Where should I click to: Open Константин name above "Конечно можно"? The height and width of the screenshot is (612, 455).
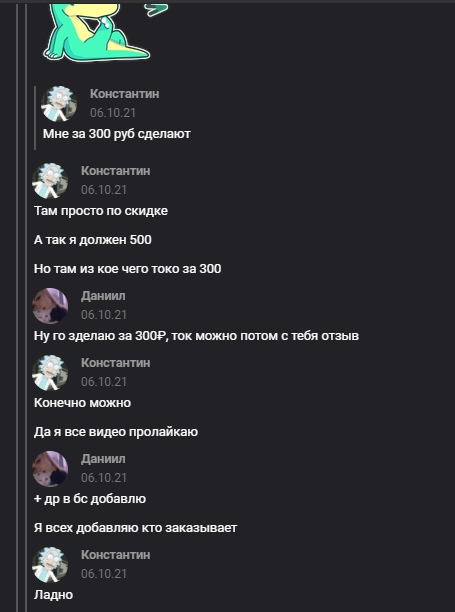point(116,363)
